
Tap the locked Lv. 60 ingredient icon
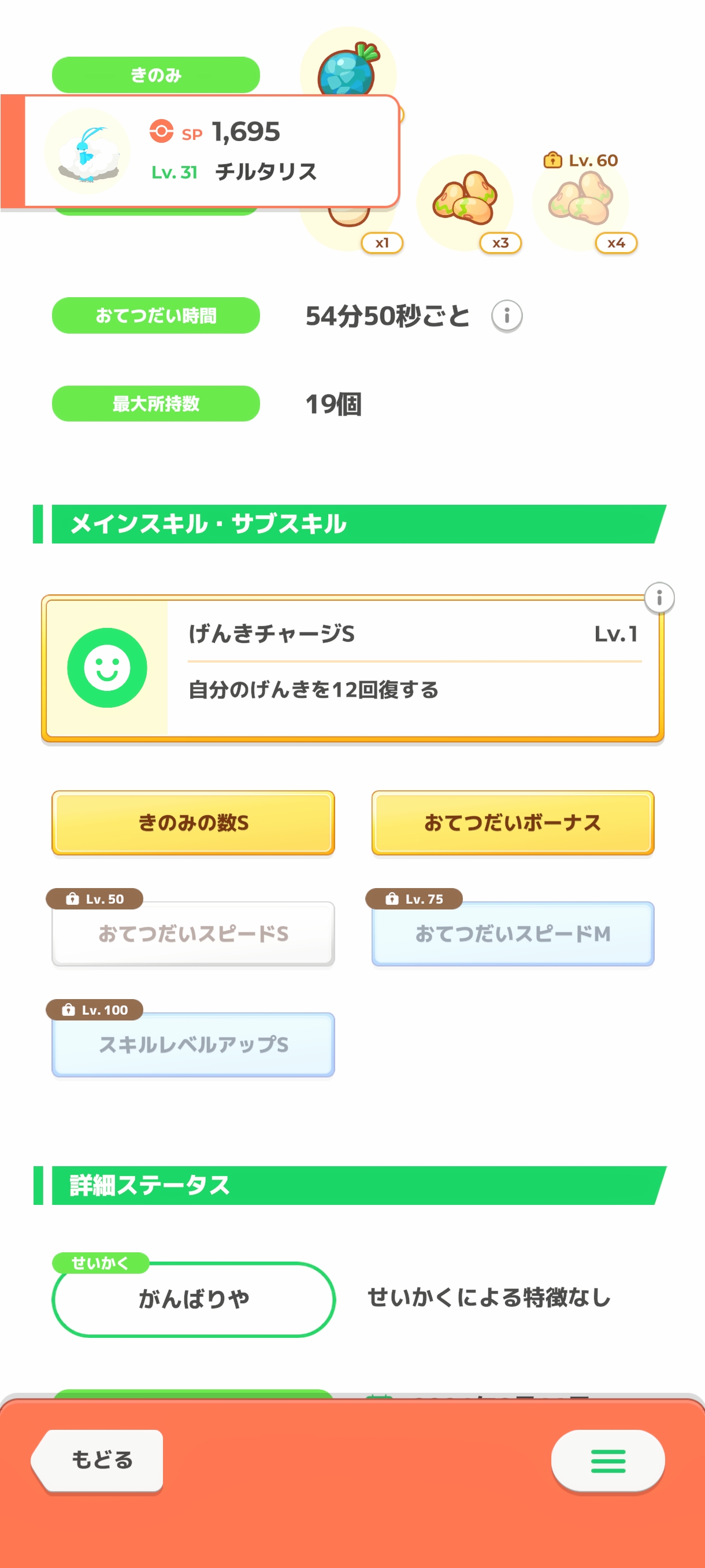[x=580, y=200]
